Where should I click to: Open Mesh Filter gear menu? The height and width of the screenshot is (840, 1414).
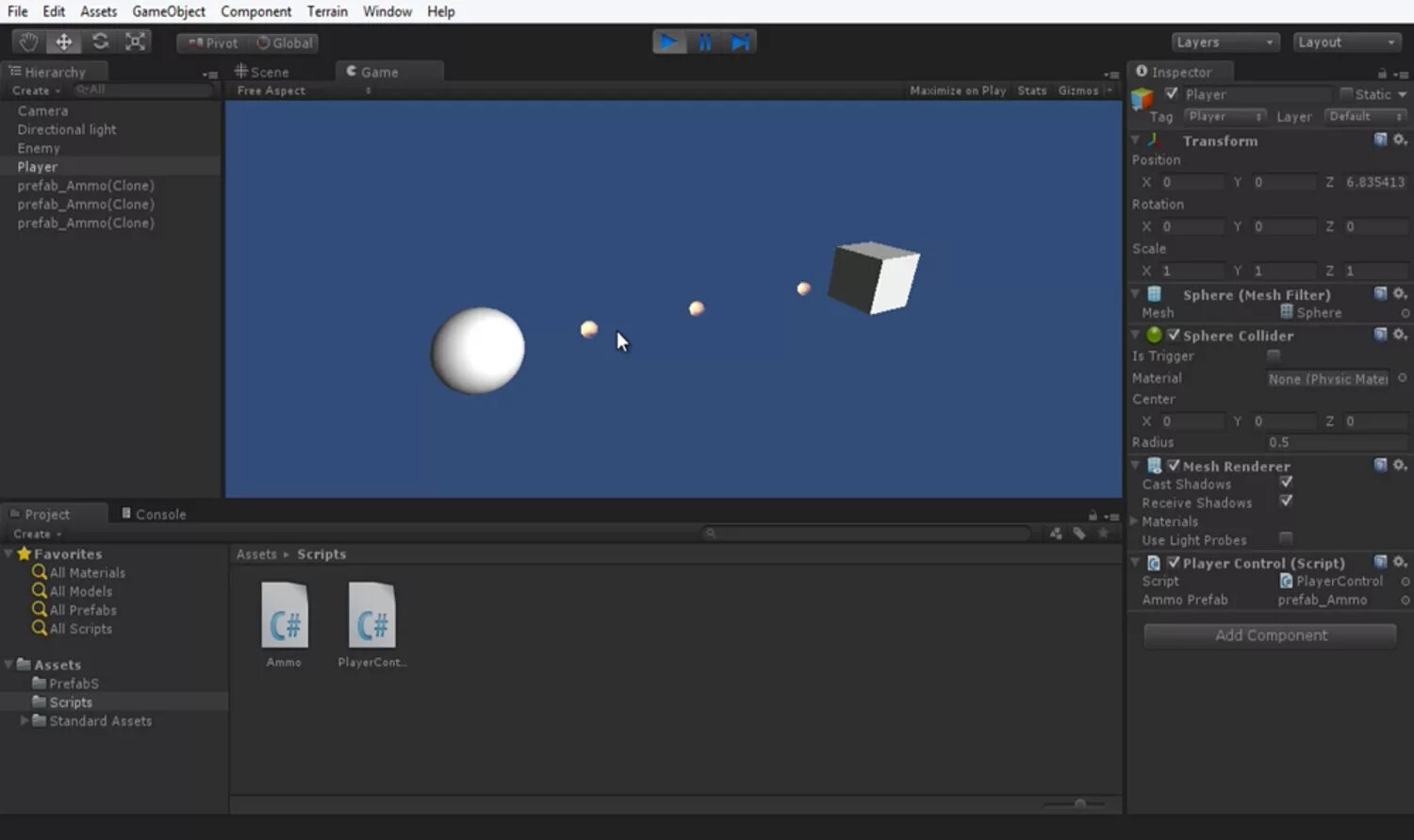1401,294
